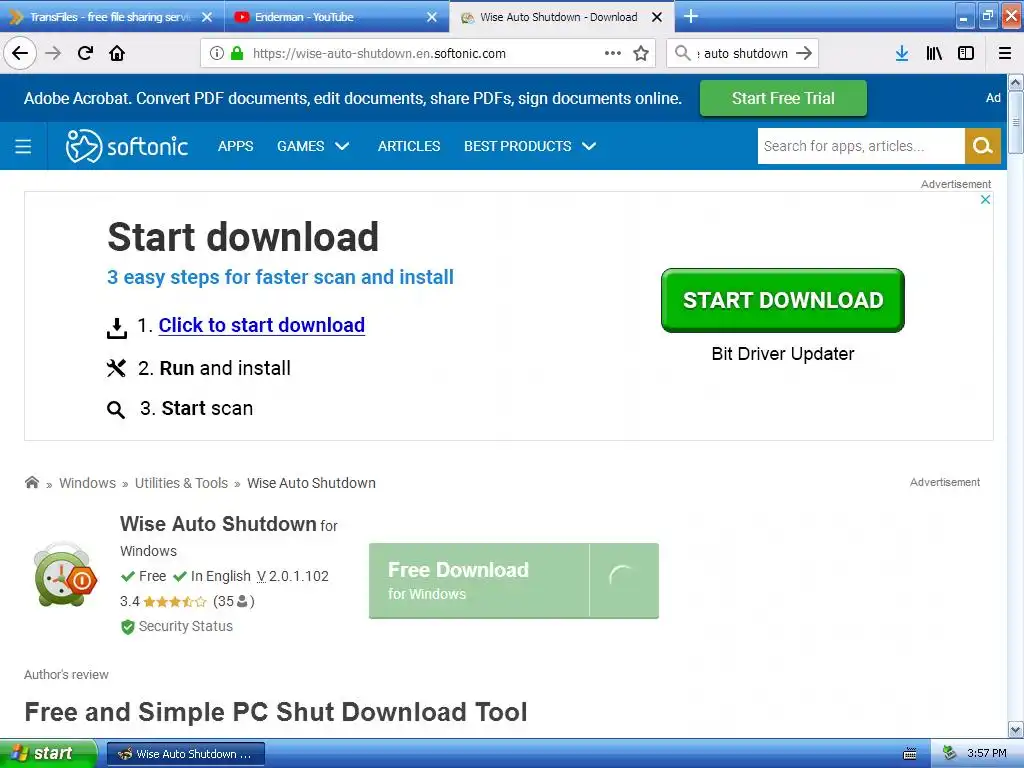Click the taskbar clock 3:57 PM
The image size is (1024, 768).
tap(987, 753)
